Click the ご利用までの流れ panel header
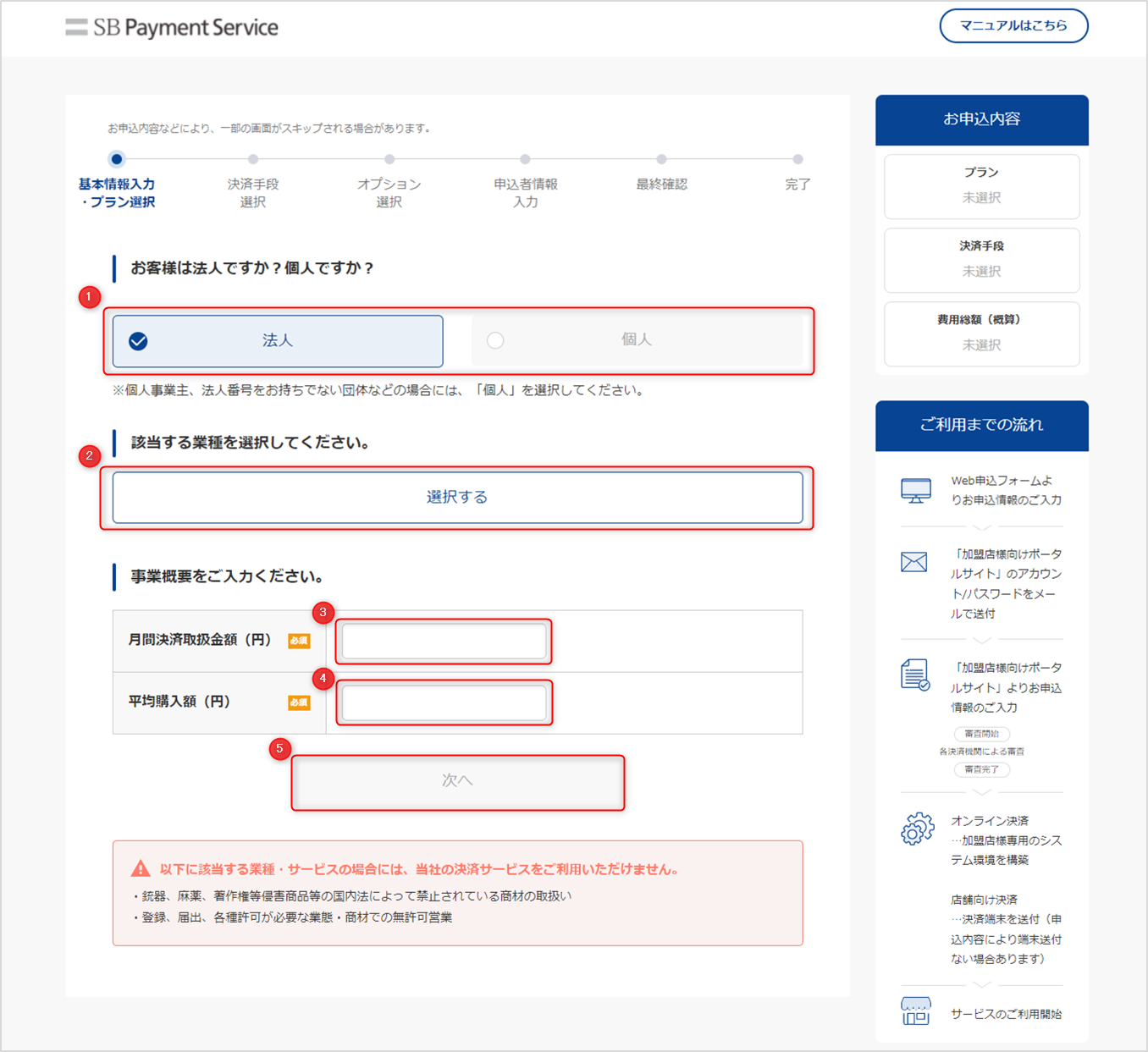Viewport: 1148px width, 1052px height. 982,425
